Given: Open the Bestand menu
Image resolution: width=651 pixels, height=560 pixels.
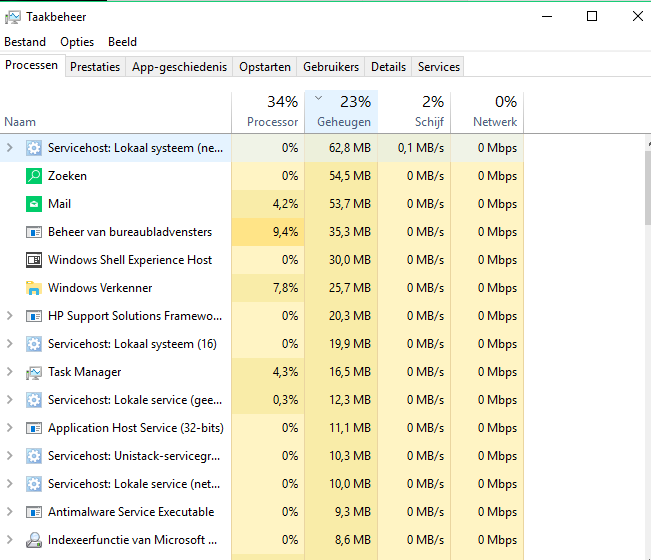Looking at the screenshot, I should 25,42.
